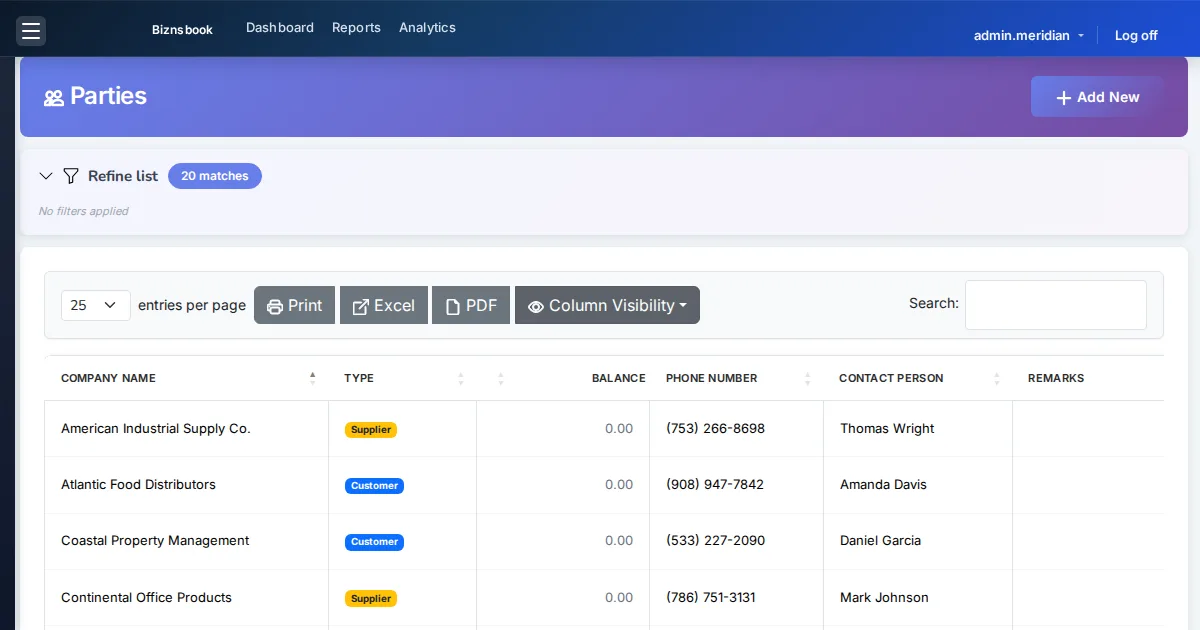This screenshot has width=1200, height=630.
Task: Click phone number (786) 751-3131
Action: coord(711,598)
